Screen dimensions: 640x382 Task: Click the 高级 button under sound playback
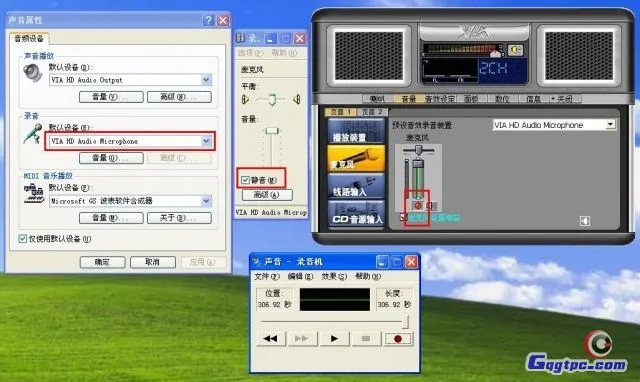click(179, 97)
